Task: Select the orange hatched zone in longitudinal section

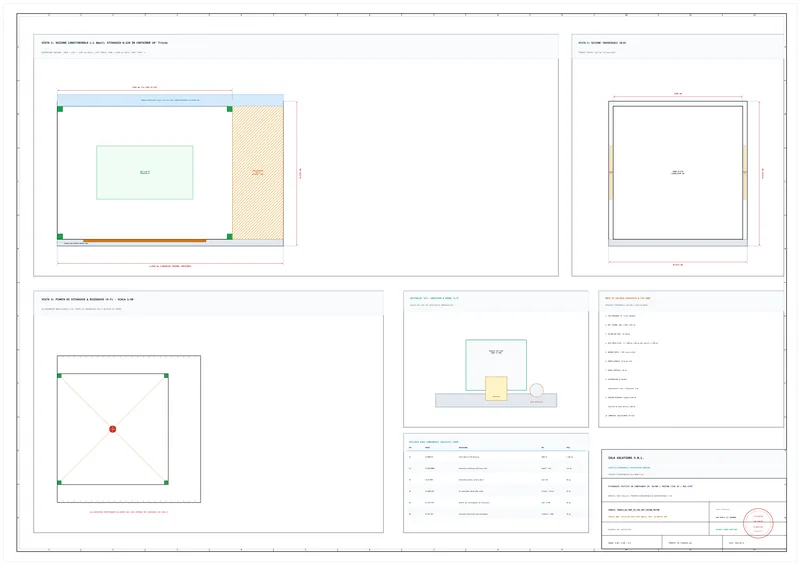Action: point(258,173)
